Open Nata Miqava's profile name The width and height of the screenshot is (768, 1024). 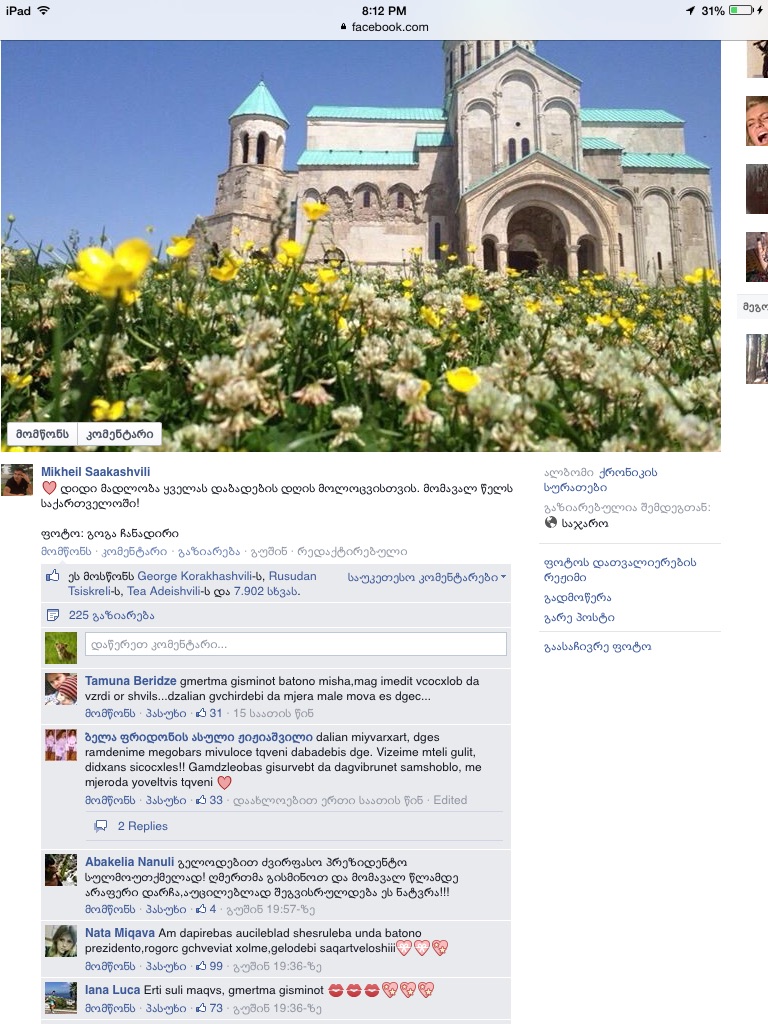coord(120,933)
